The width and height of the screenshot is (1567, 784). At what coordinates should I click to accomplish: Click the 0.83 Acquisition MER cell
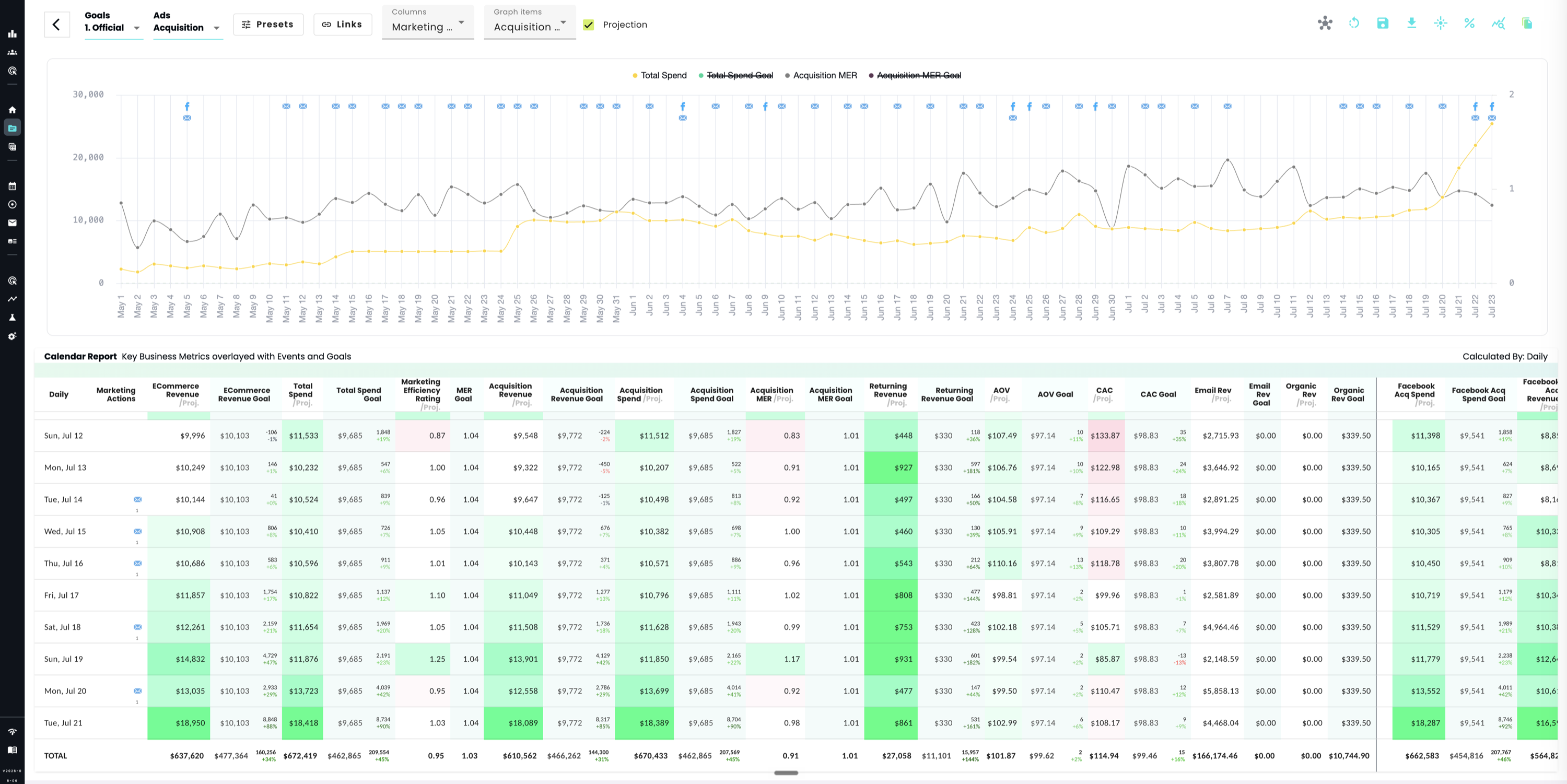click(x=775, y=436)
